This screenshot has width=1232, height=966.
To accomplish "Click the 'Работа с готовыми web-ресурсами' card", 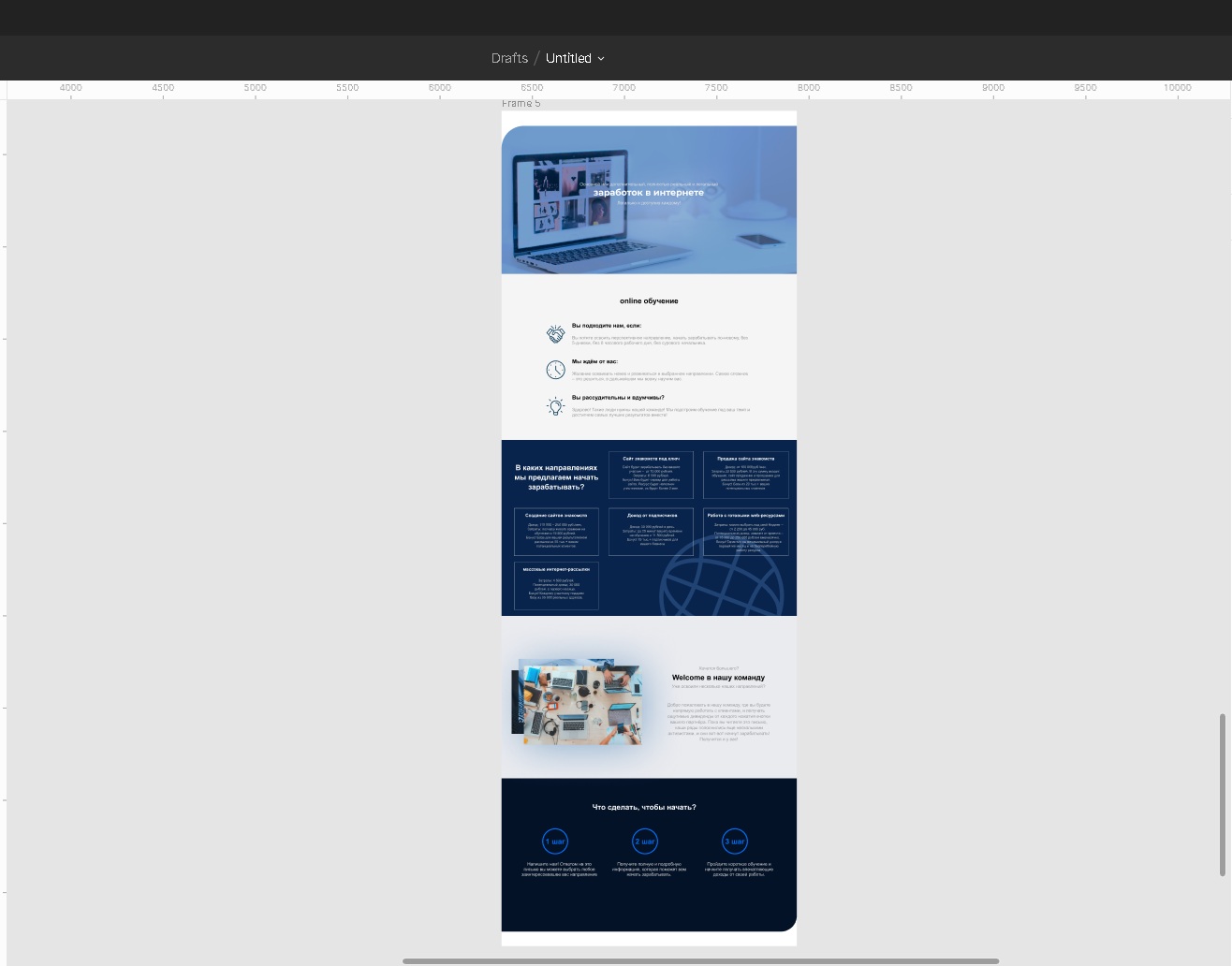I will tap(746, 532).
